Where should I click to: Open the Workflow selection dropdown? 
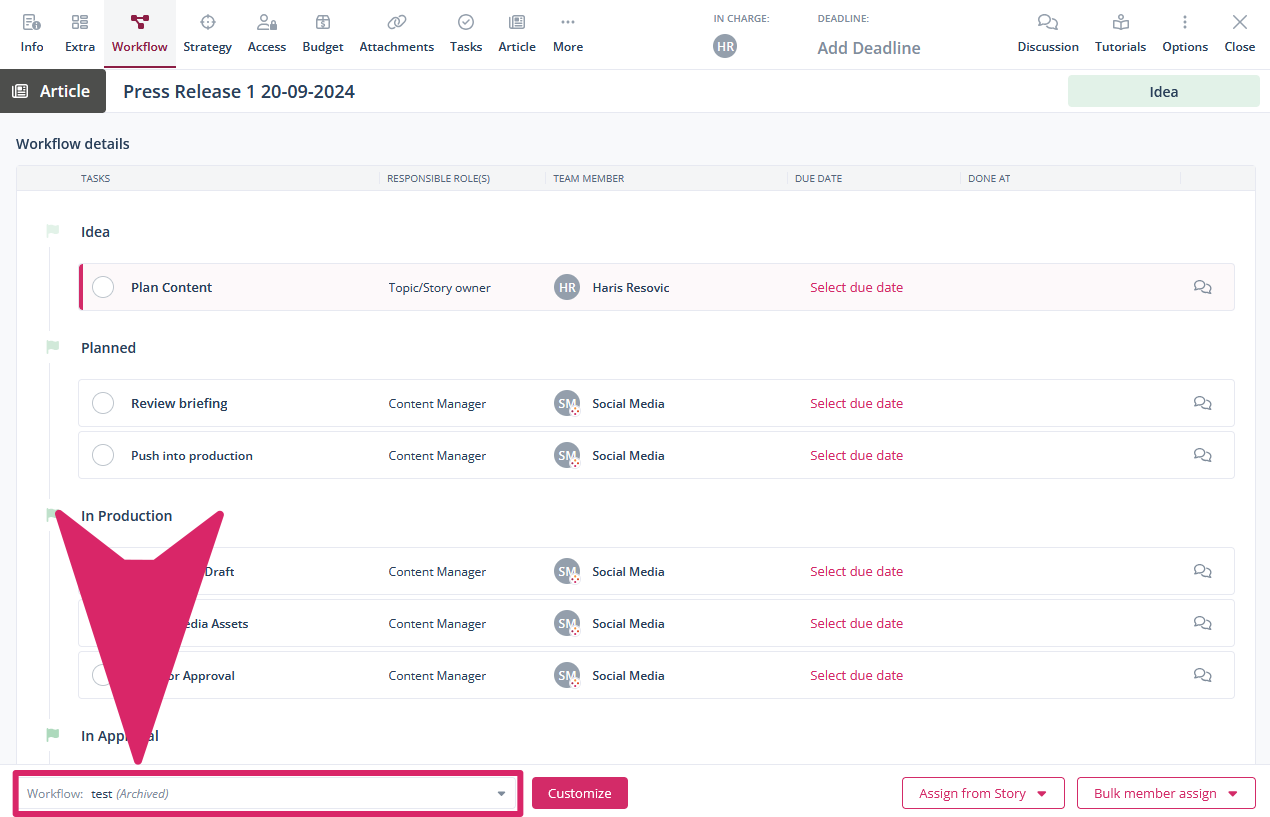point(267,793)
